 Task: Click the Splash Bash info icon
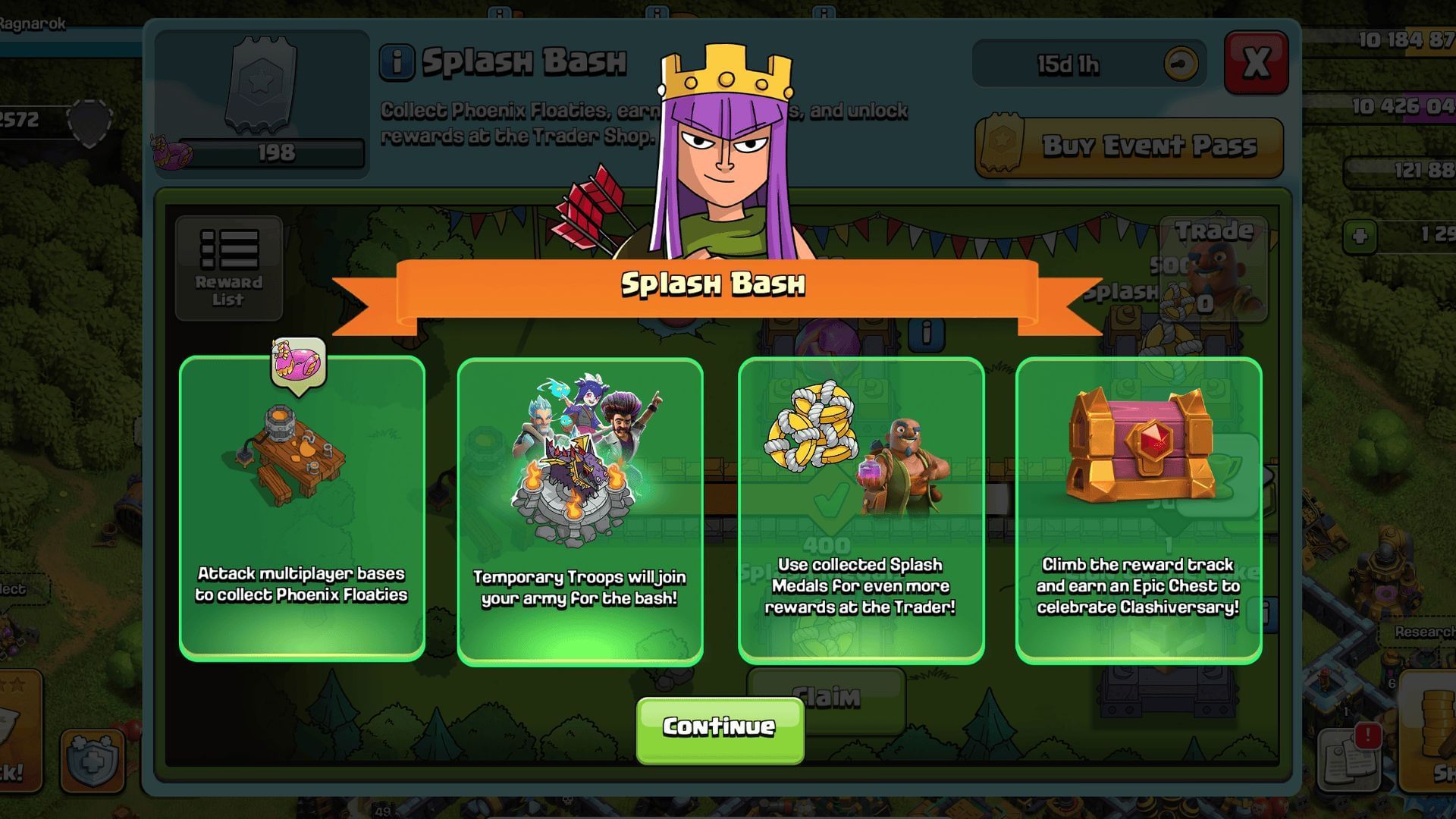pyautogui.click(x=397, y=62)
